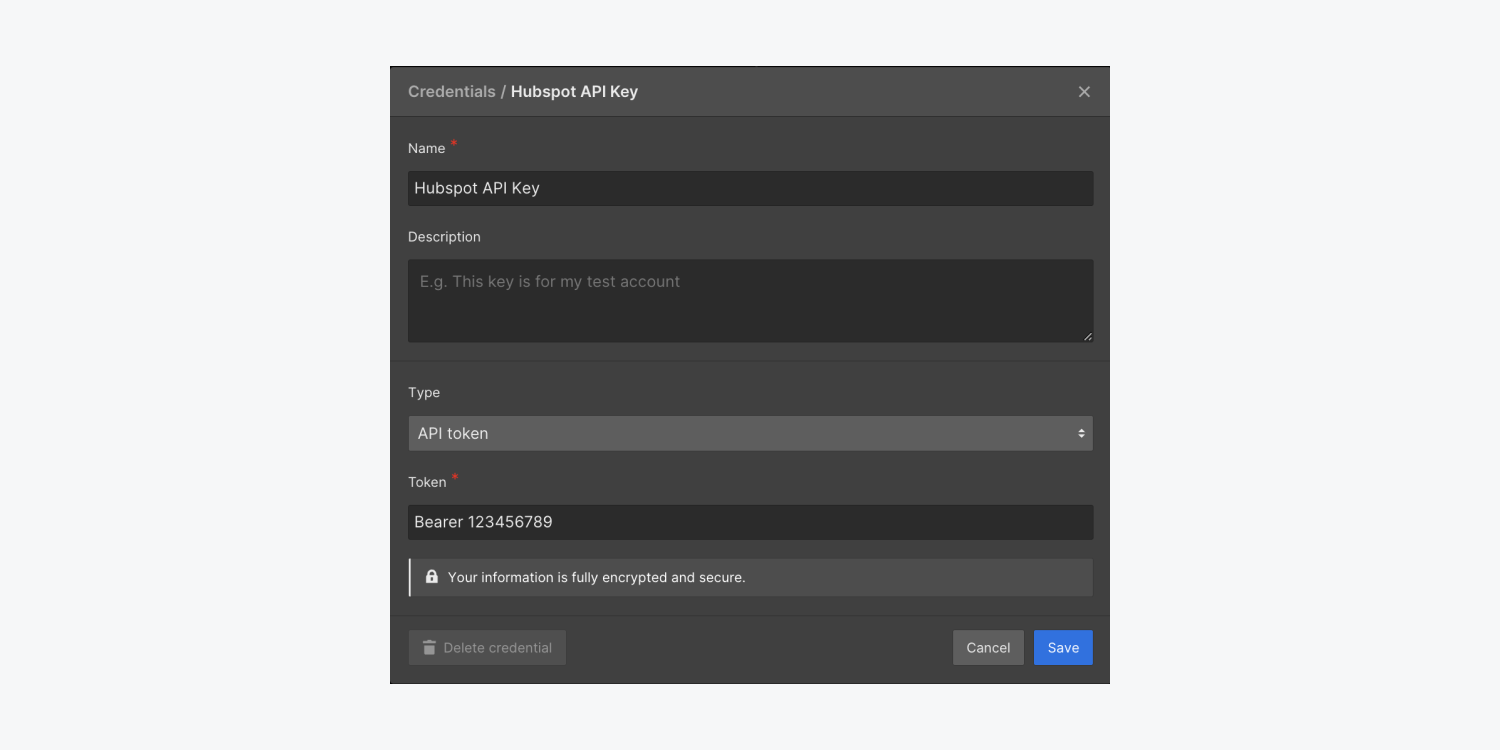Save the Hubspot API Key credential
Image resolution: width=1501 pixels, height=751 pixels.
pos(1063,647)
